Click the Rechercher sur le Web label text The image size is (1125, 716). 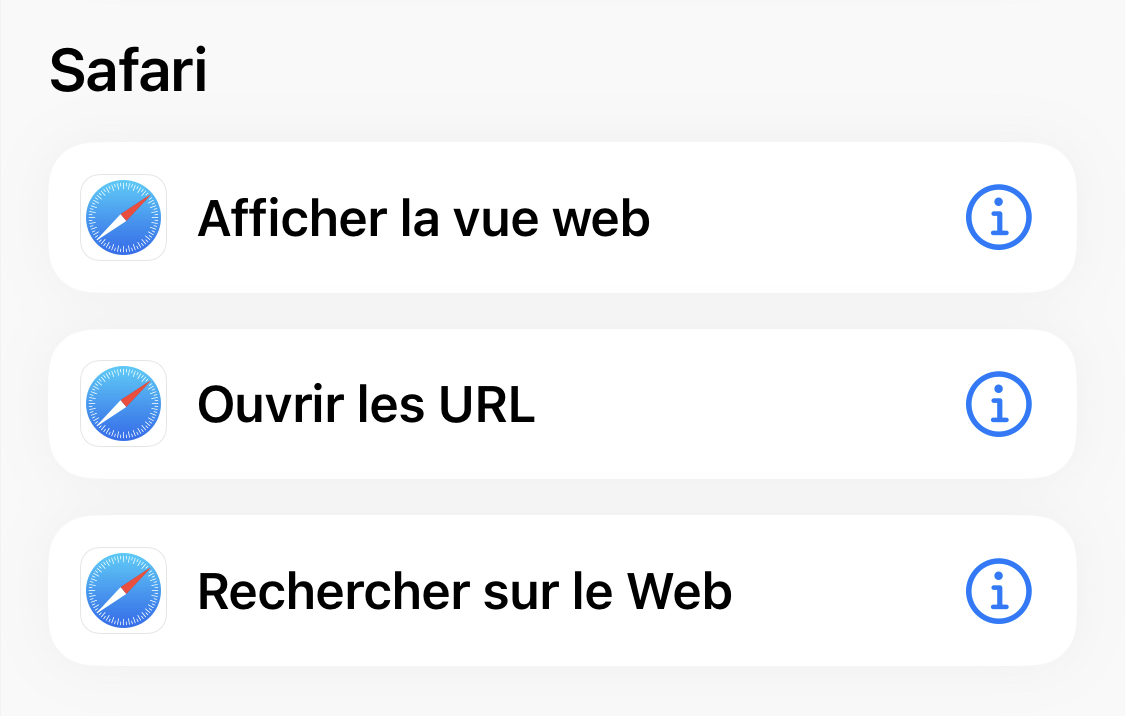464,591
